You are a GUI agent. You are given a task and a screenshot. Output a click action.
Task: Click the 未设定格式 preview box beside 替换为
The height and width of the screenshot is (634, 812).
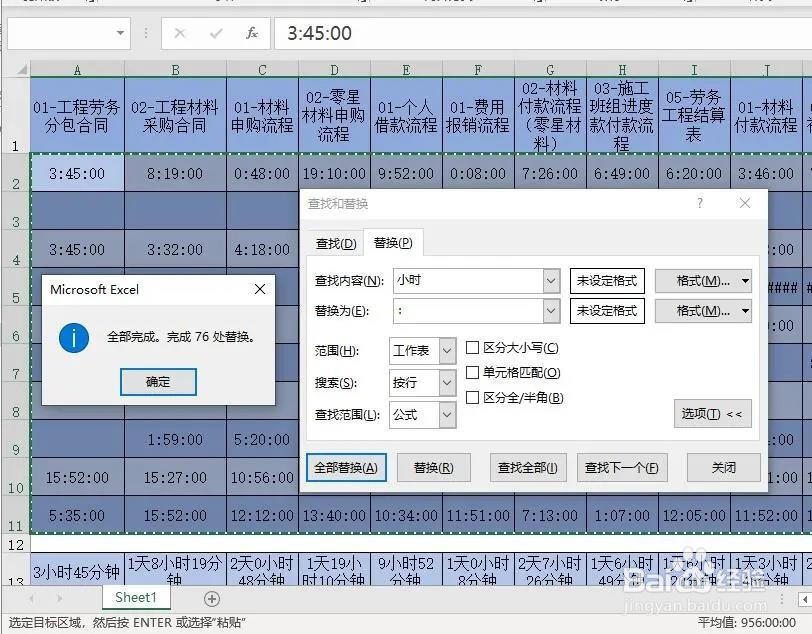point(607,311)
